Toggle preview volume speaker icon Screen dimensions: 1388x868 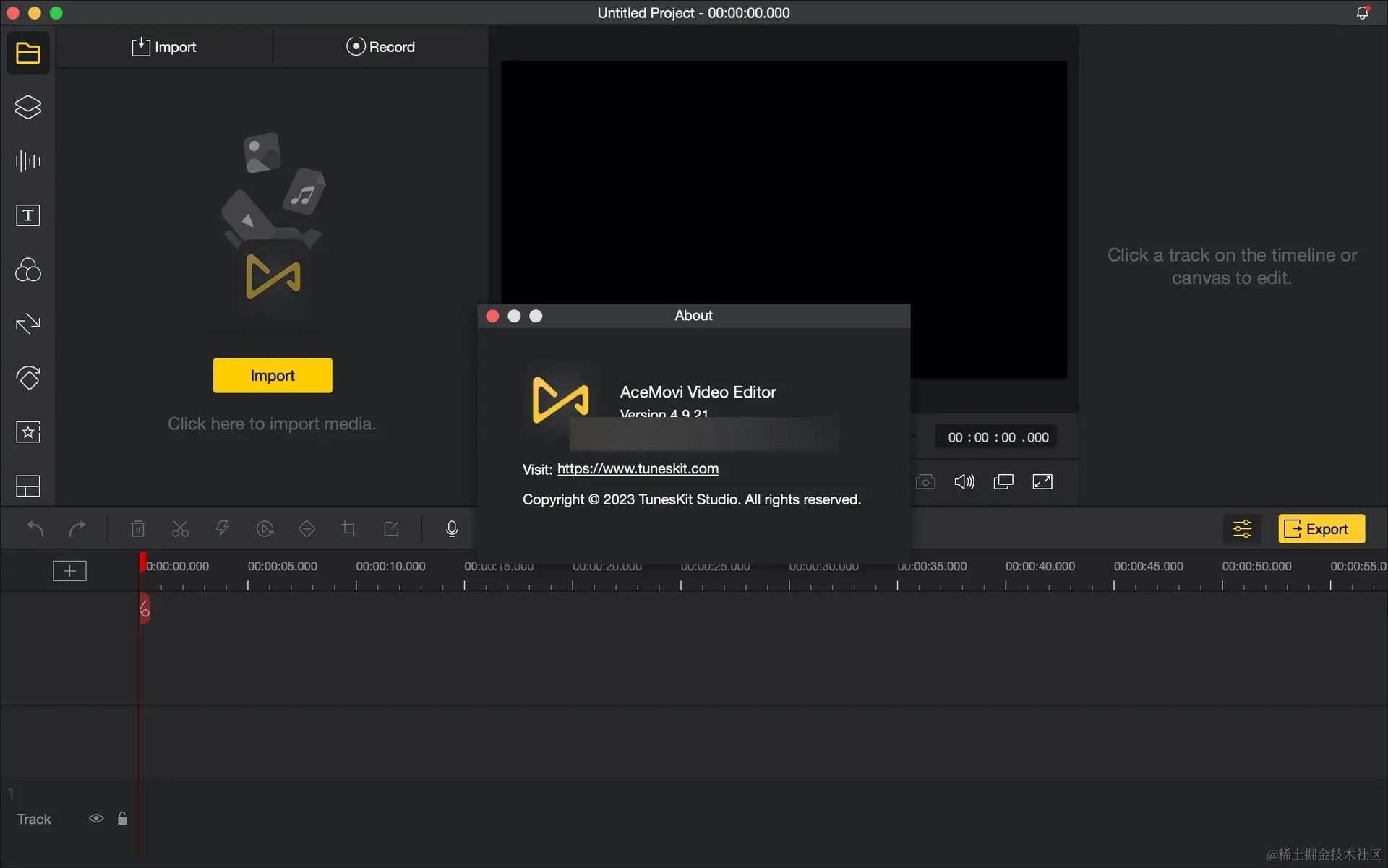pyautogui.click(x=964, y=481)
